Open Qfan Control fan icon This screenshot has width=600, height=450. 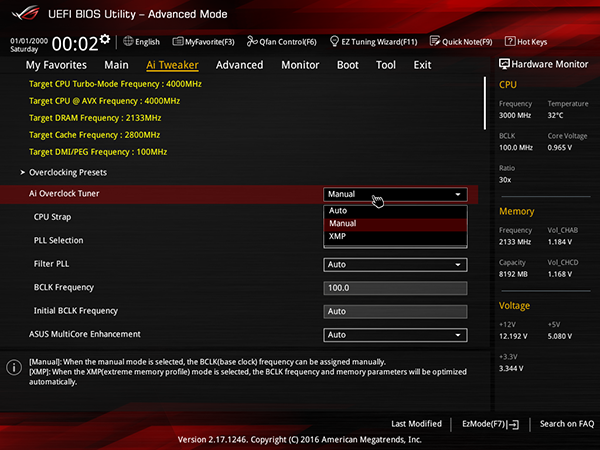[x=252, y=41]
